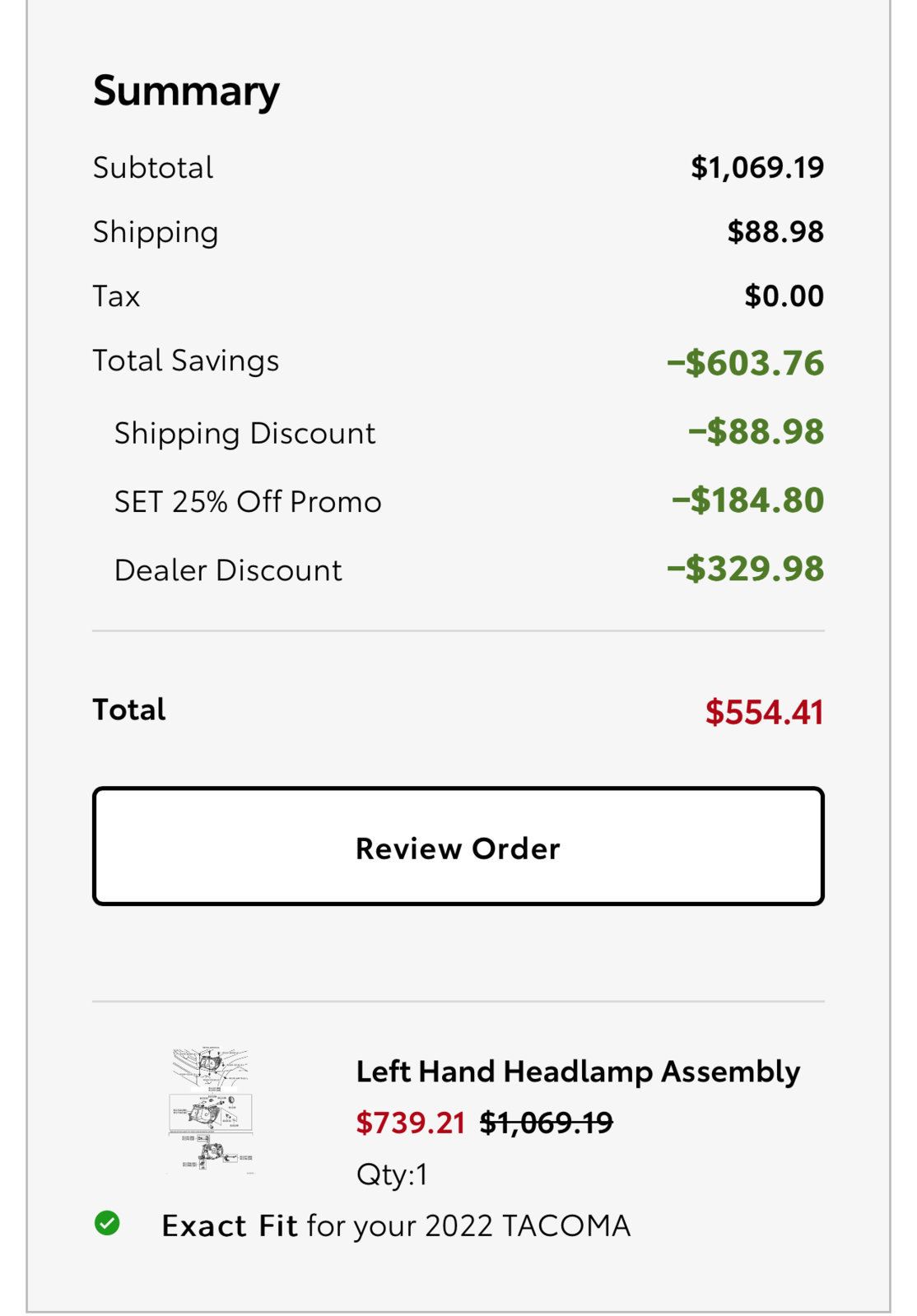Viewport: 917px width, 1316px height.
Task: Click the Shipping $88.98 amount
Action: [775, 231]
